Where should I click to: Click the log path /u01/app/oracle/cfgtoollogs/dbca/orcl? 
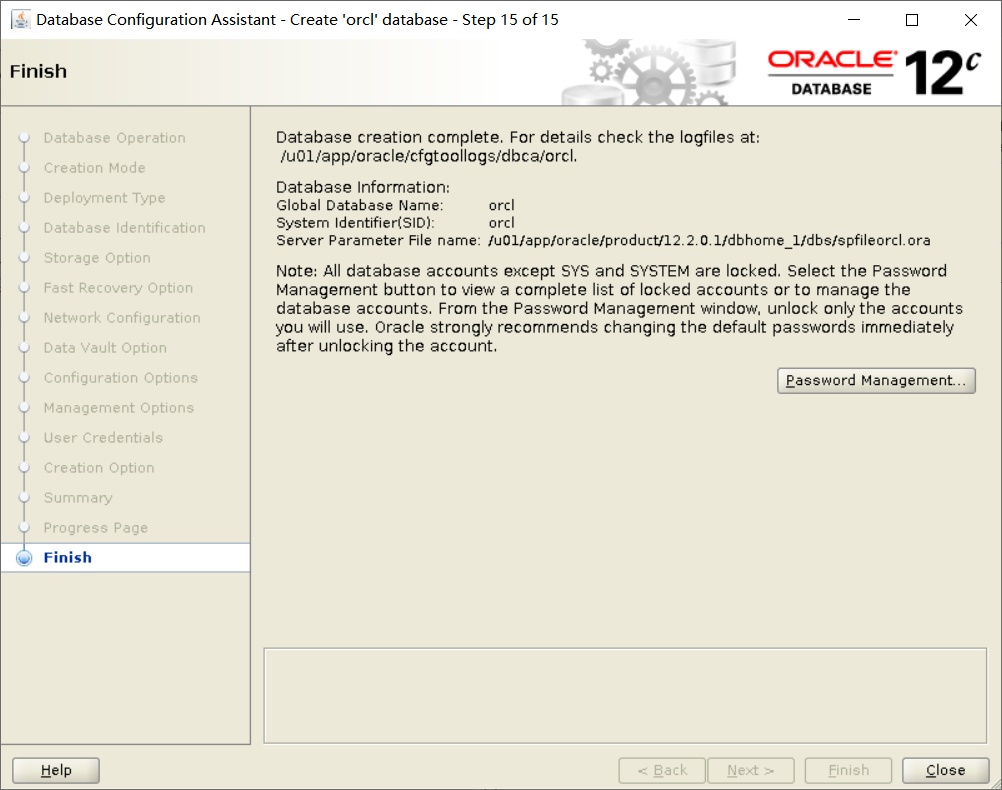pos(429,157)
